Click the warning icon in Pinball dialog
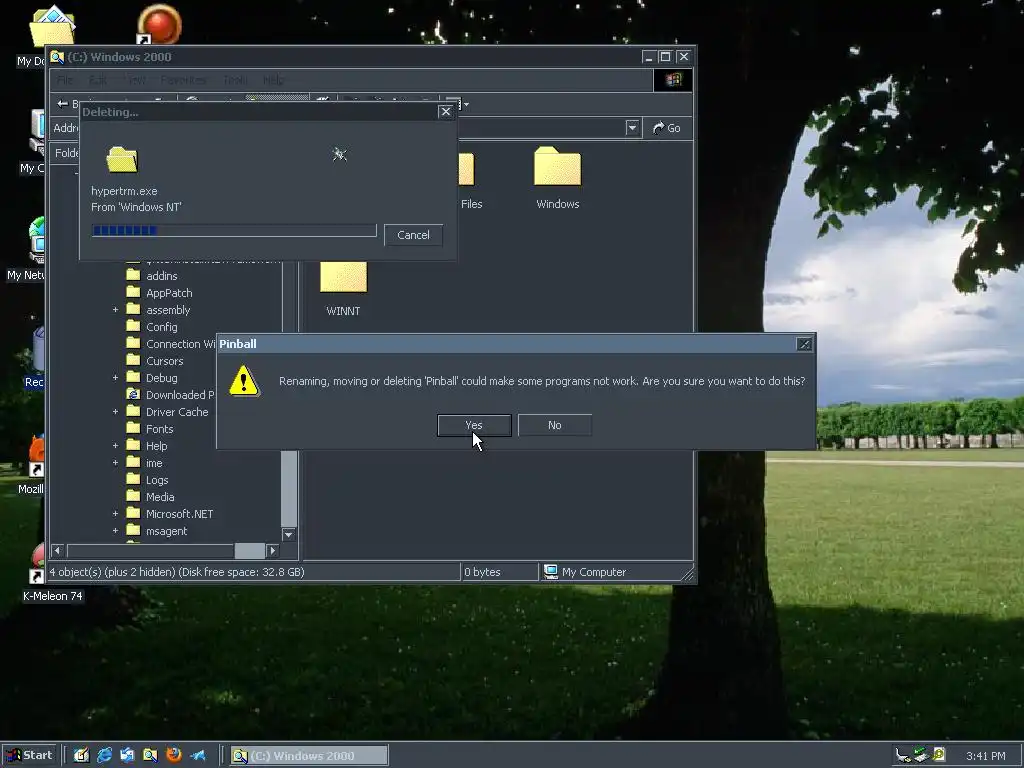The width and height of the screenshot is (1024, 768). (244, 381)
